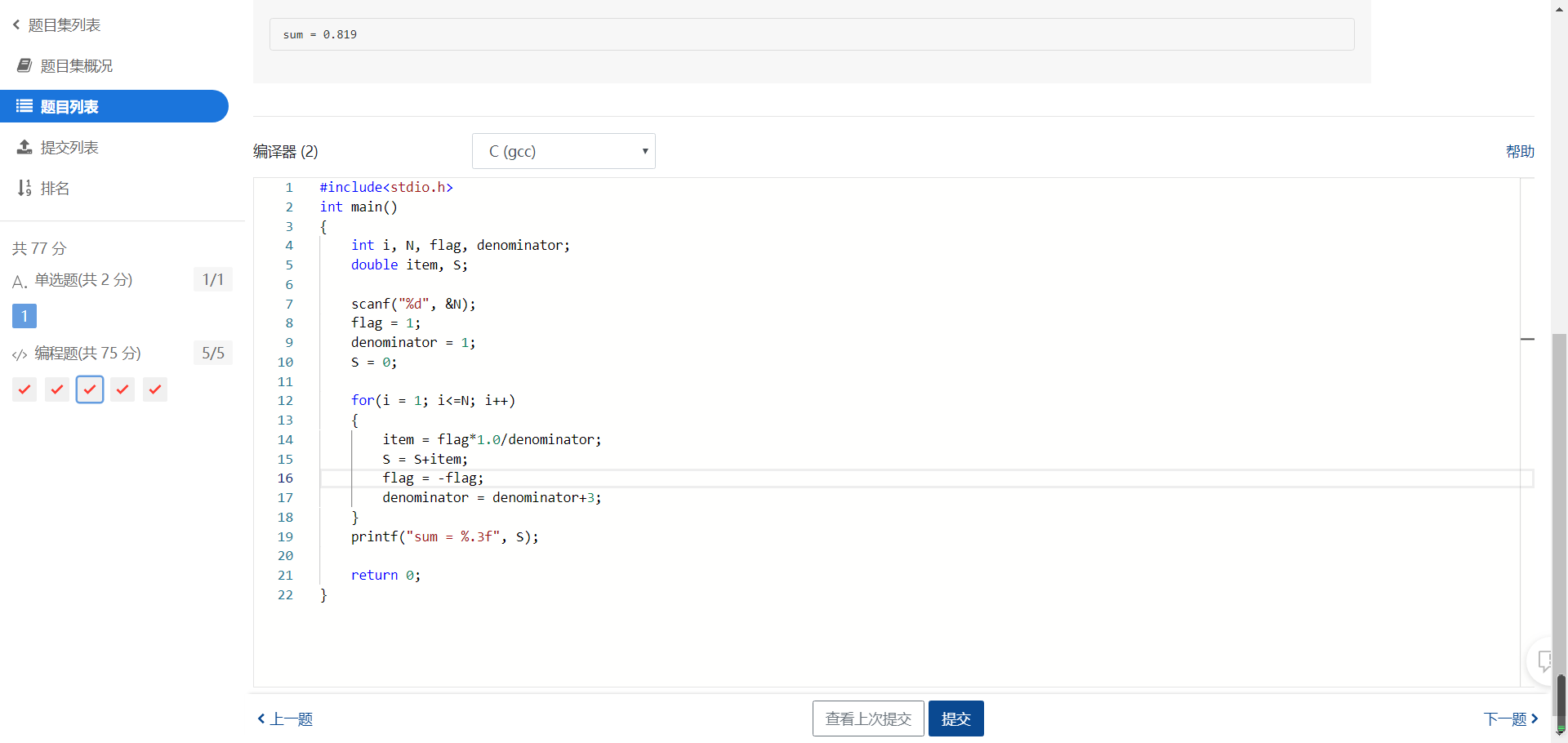Open the 排名 sidebar item
This screenshot has width=1568, height=743.
[55, 188]
